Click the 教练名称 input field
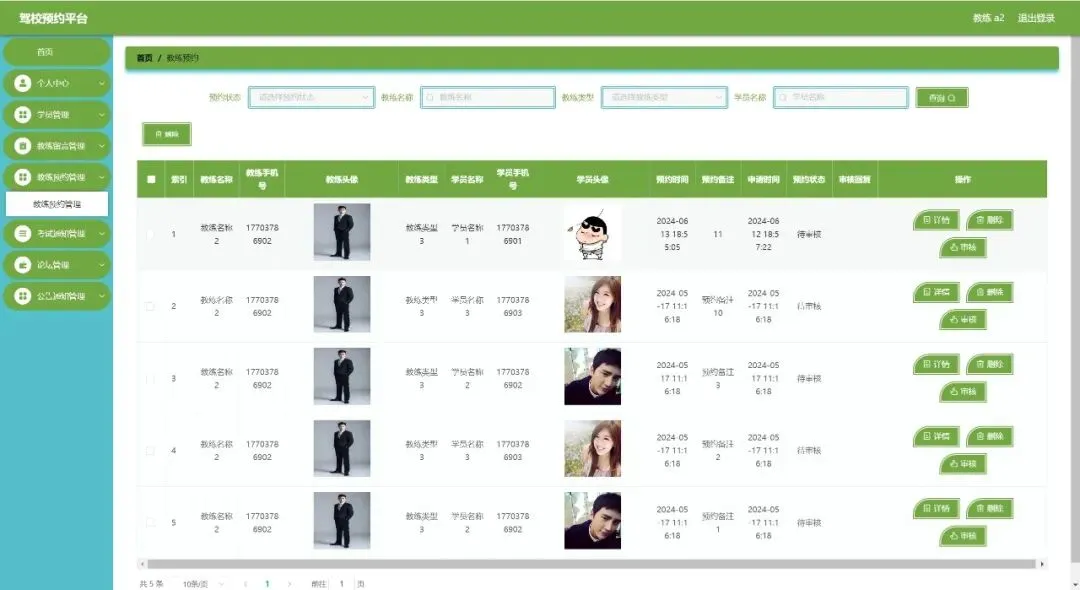Viewport: 1080px width, 590px height. click(488, 98)
